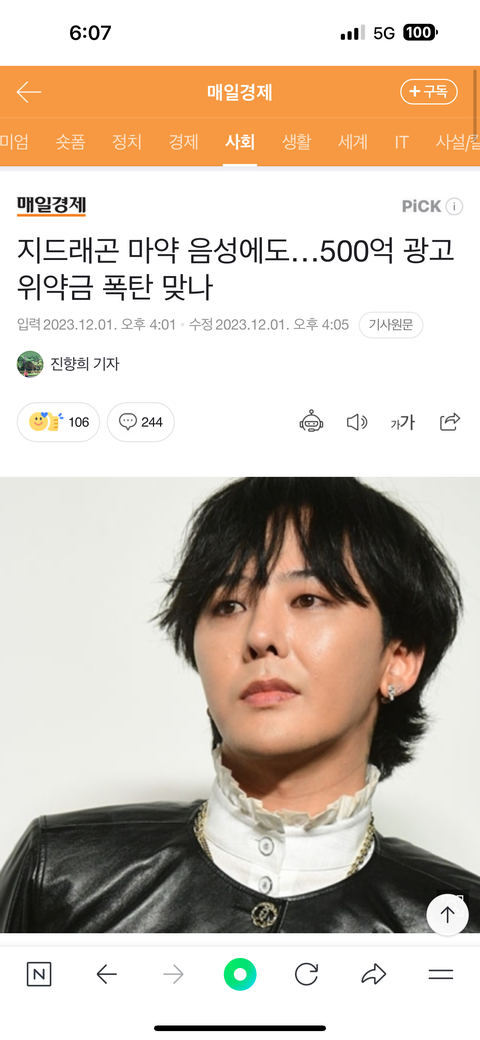
Task: Open the AI summary robot icon
Action: pos(311,422)
